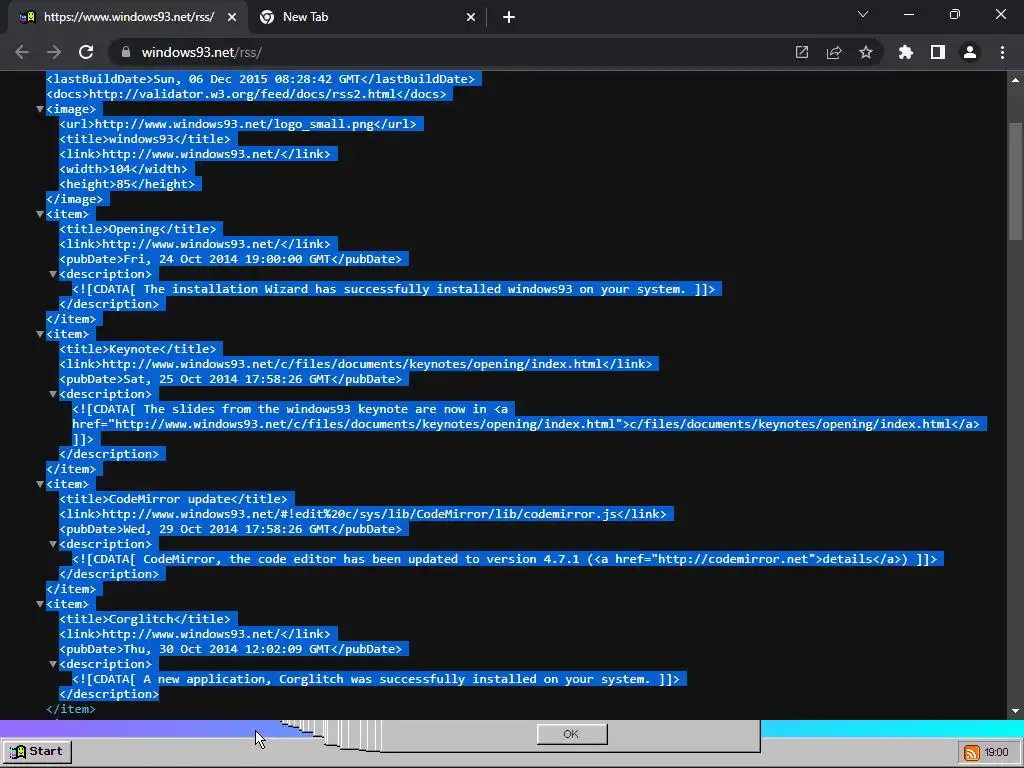Switch to the New Tab tab
1024x768 pixels.
368,17
